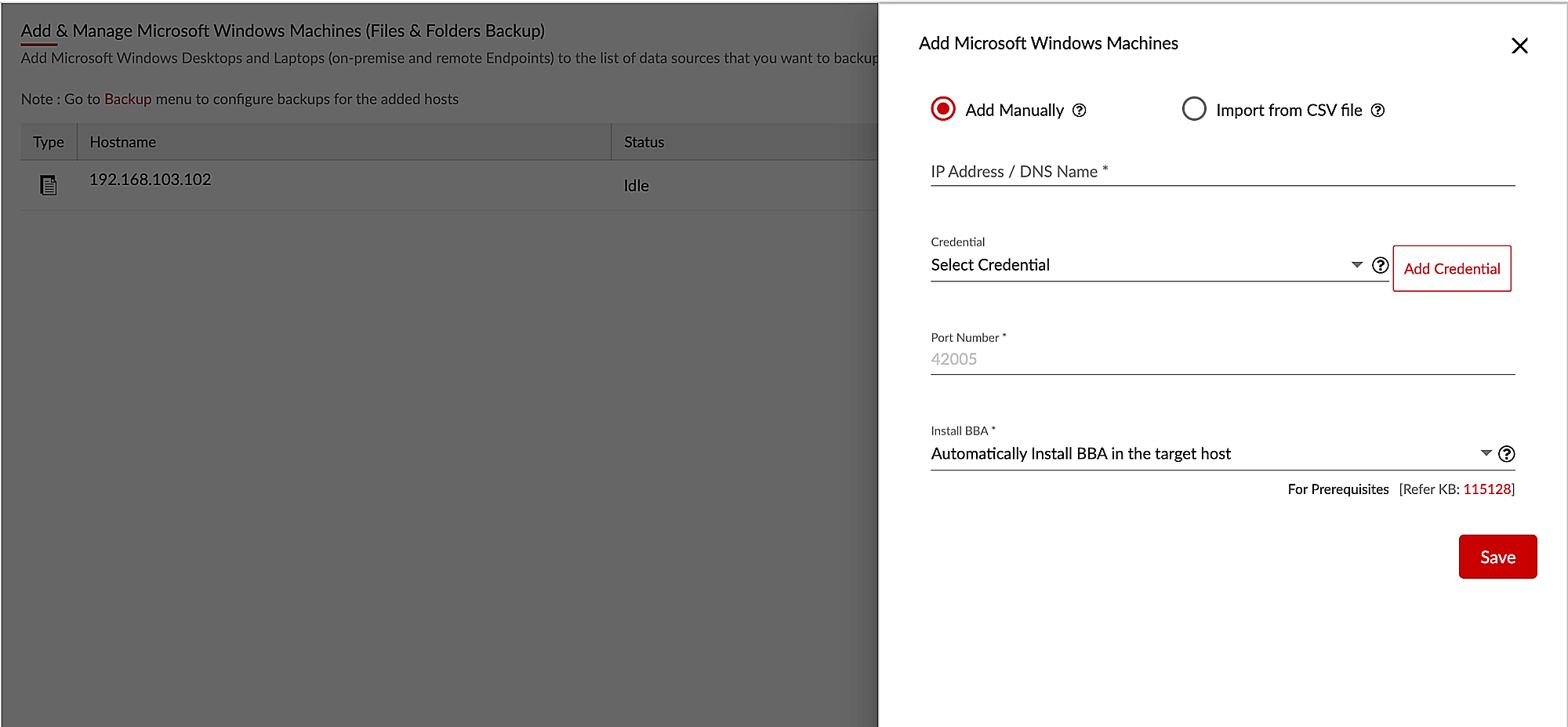Image resolution: width=1568 pixels, height=727 pixels.
Task: Open help icon next to Add Manually
Action: tap(1080, 111)
